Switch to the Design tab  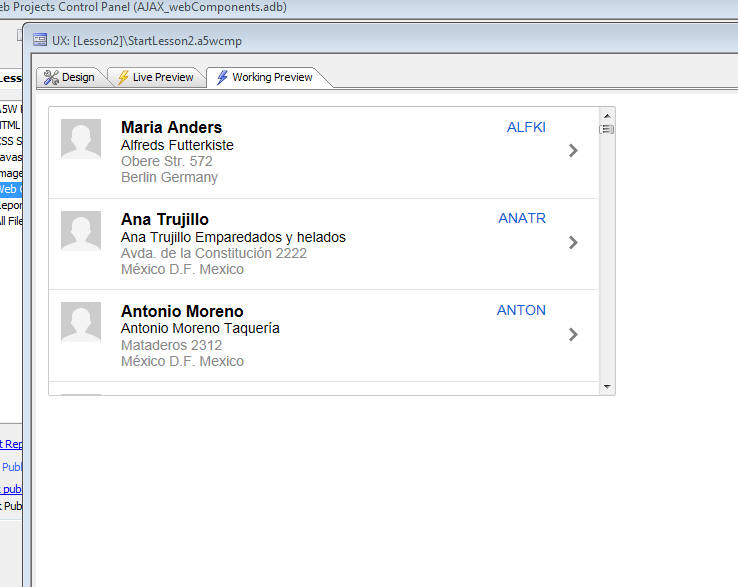(69, 77)
